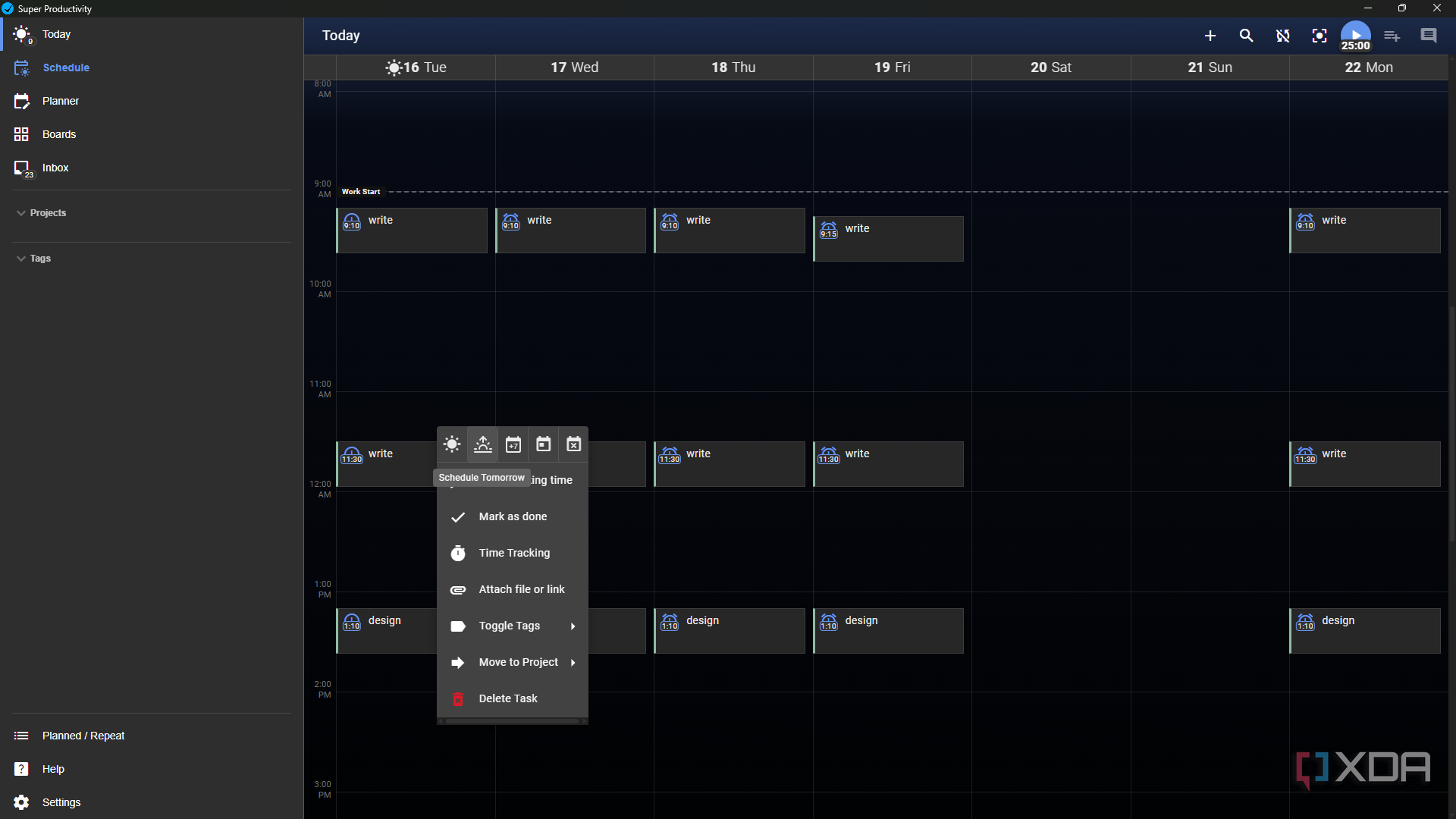The width and height of the screenshot is (1456, 819).
Task: Unschedule task with calendar X icon
Action: [574, 444]
